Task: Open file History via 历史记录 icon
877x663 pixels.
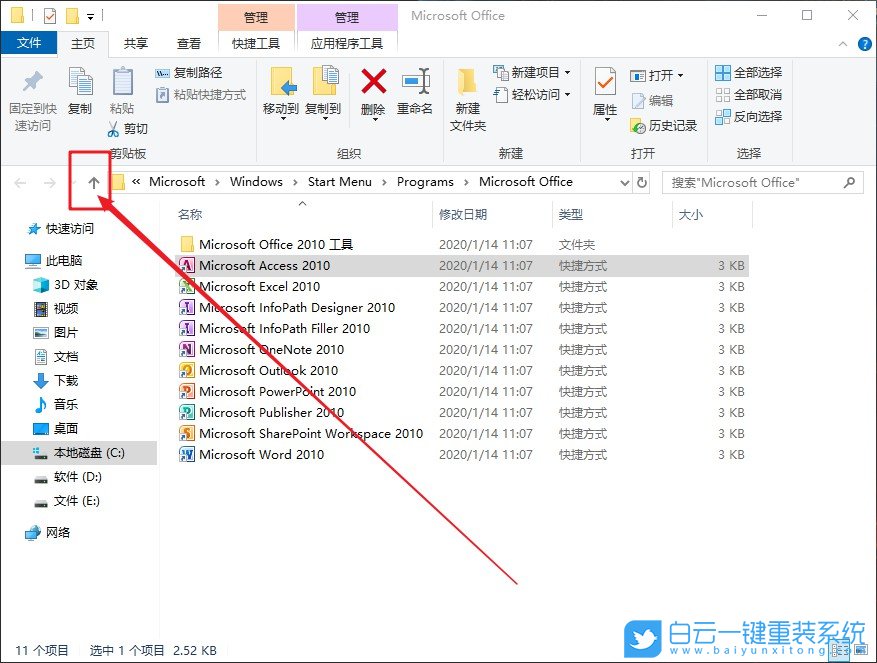Action: coord(659,125)
